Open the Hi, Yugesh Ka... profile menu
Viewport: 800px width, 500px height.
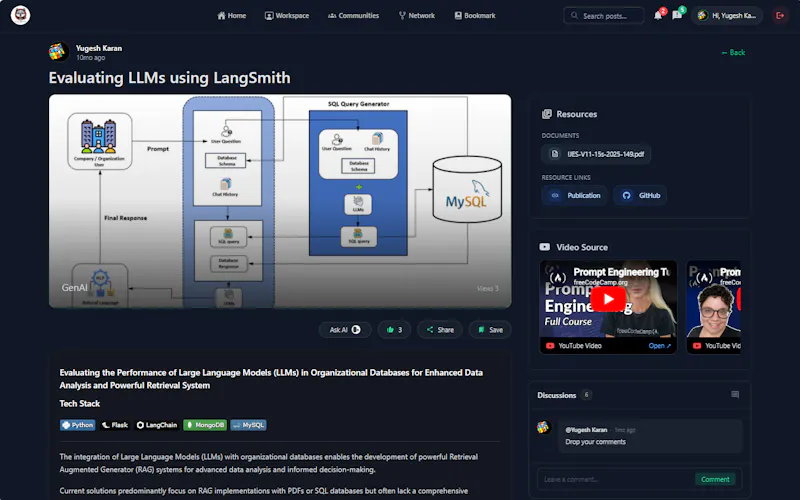[x=727, y=16]
